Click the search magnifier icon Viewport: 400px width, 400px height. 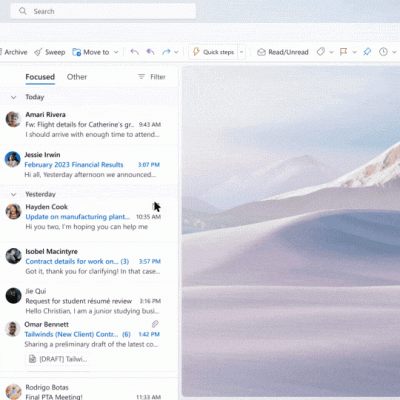23,11
